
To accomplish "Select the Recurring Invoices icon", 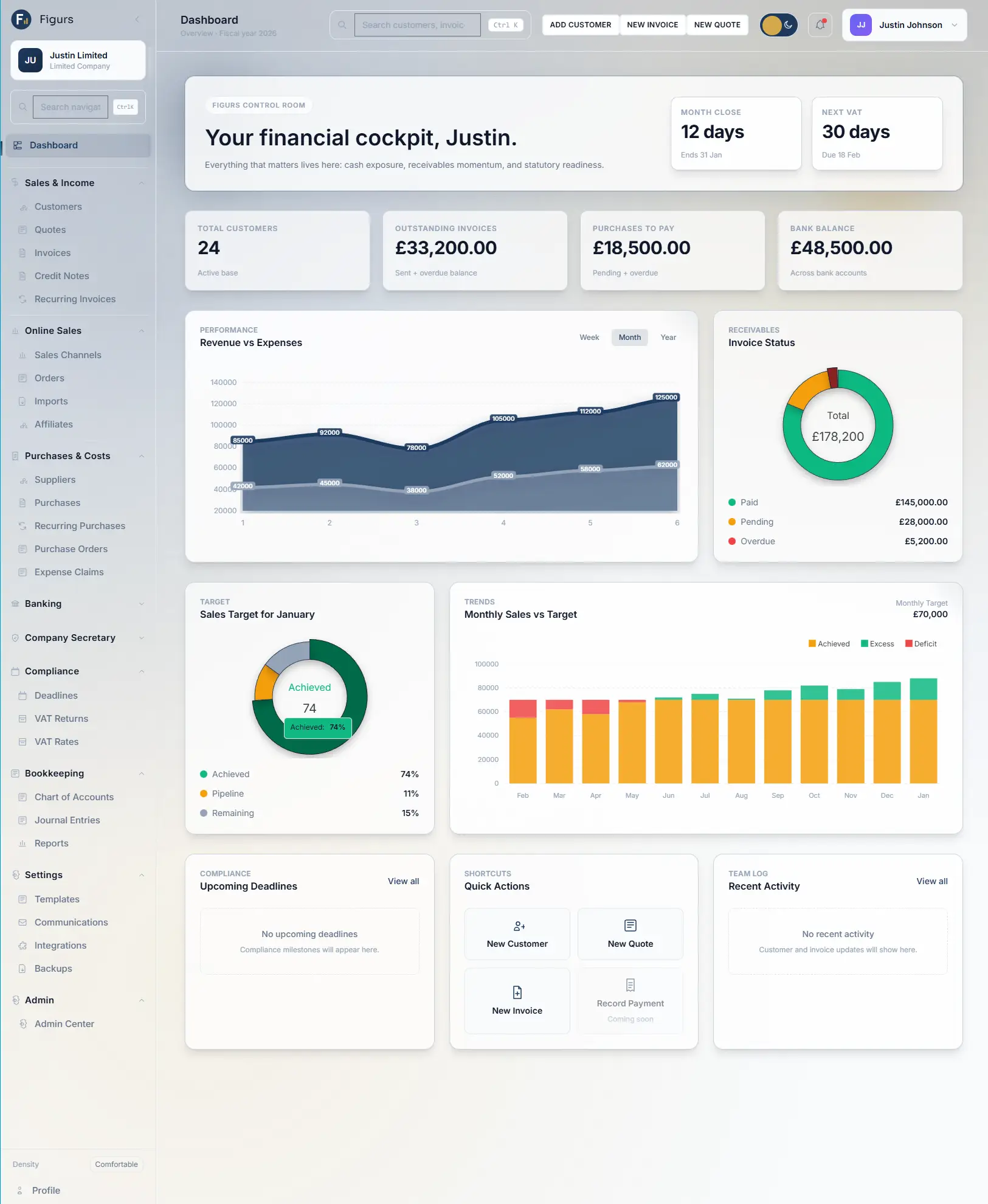I will 22,299.
